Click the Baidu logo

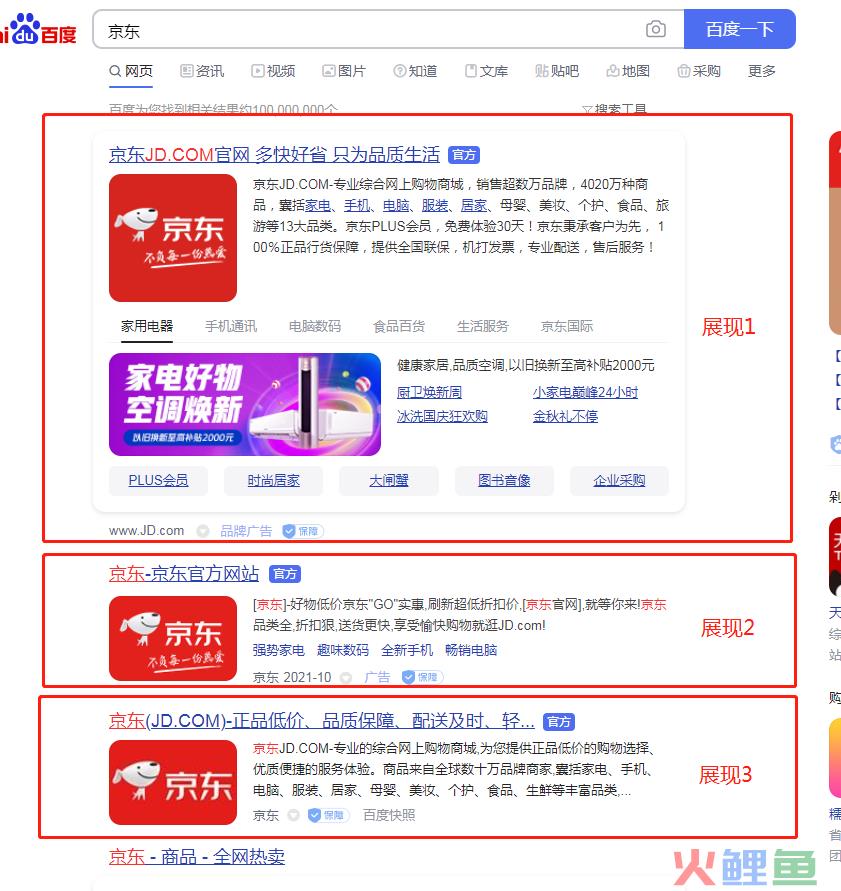point(38,30)
